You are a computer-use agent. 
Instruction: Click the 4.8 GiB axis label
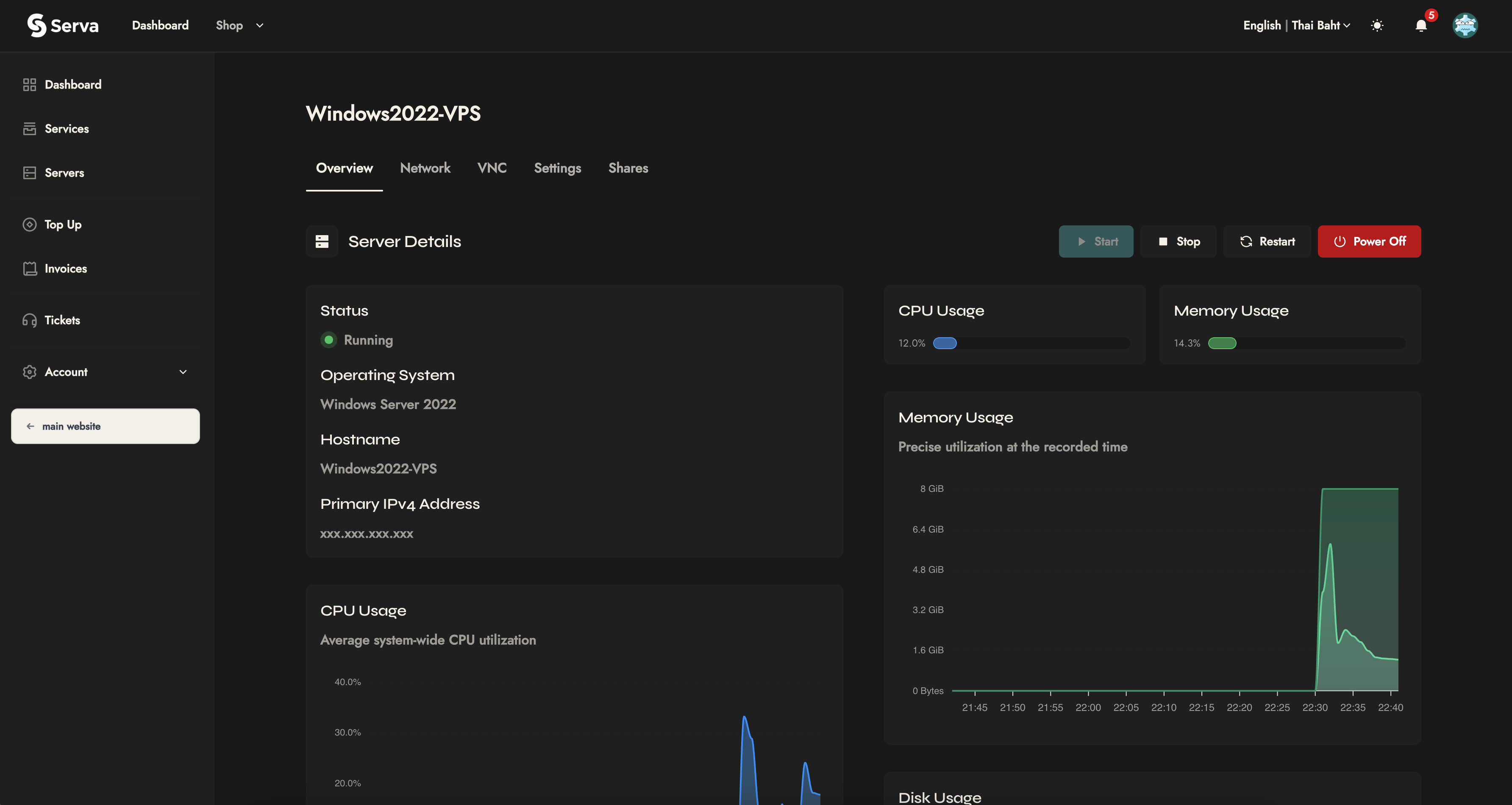[x=928, y=569]
